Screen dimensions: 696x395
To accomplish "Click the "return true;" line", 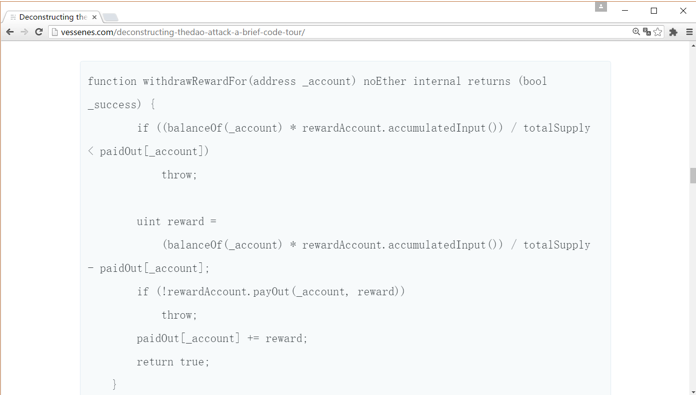I will tap(173, 362).
